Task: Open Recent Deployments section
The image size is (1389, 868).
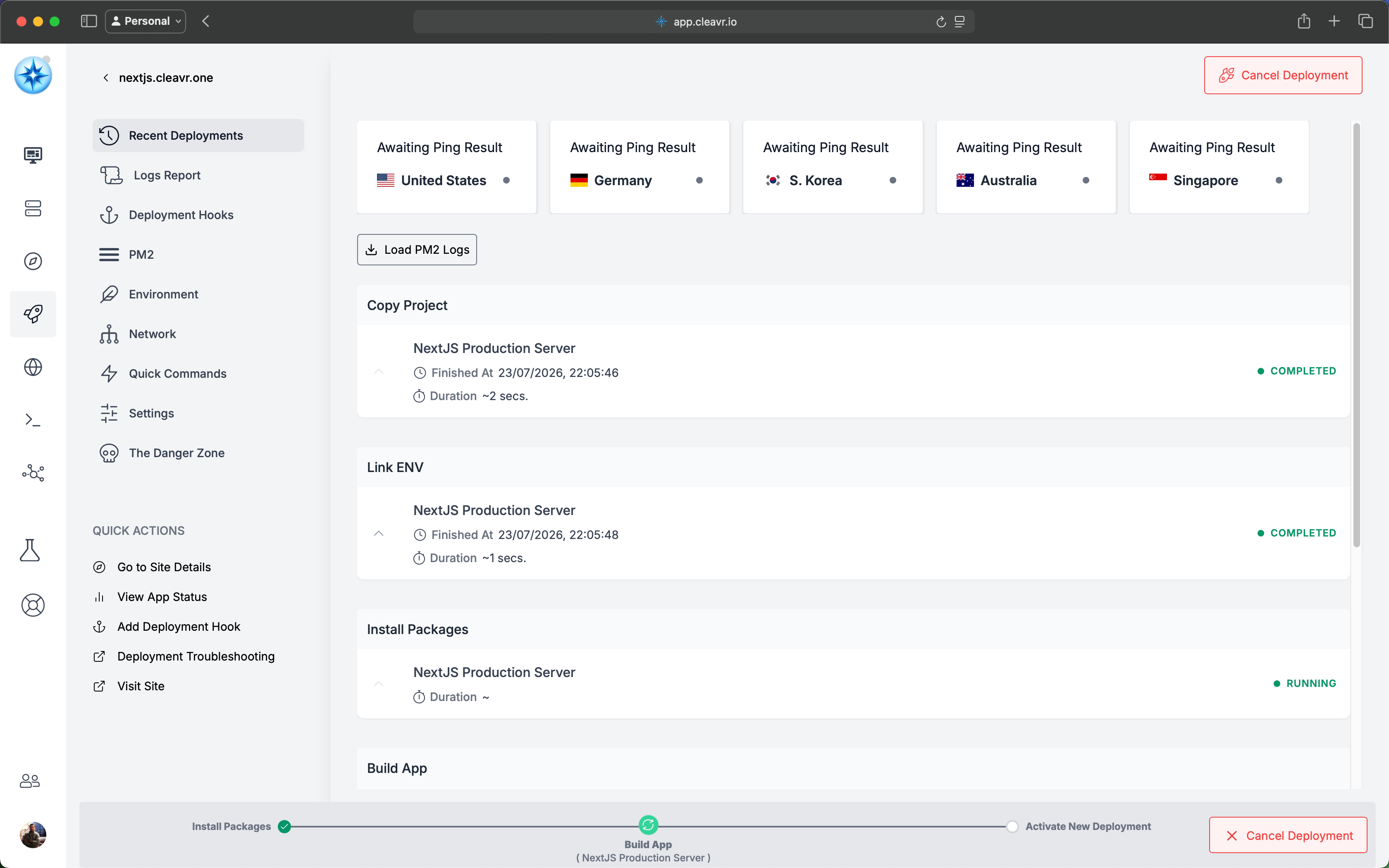Action: point(198,136)
